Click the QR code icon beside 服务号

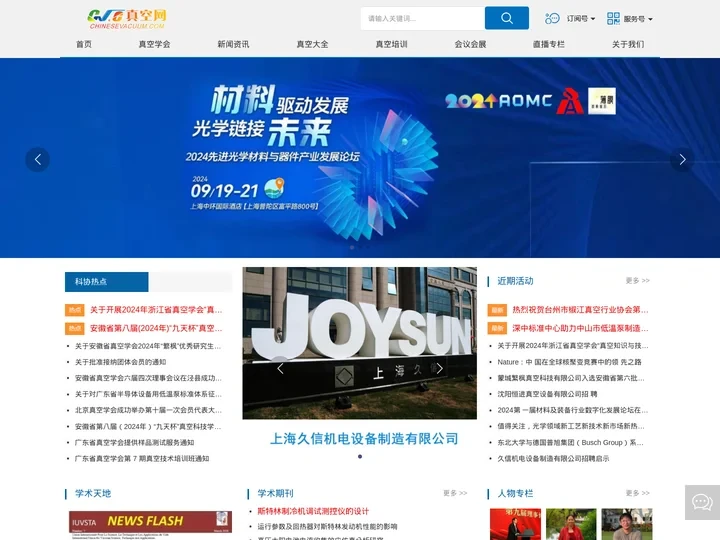pyautogui.click(x=613, y=18)
